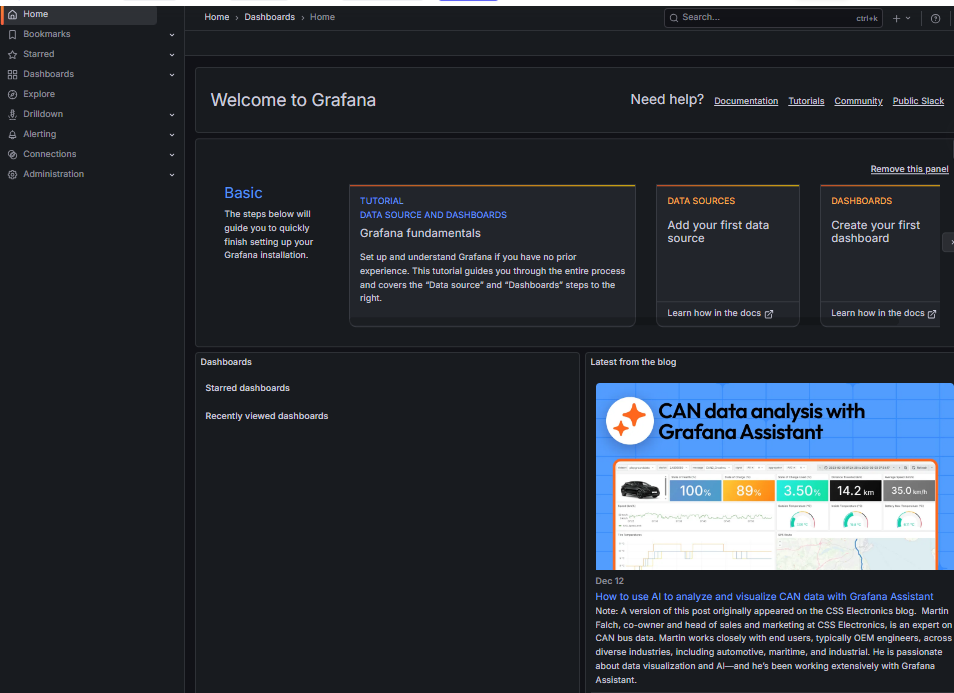Viewport: 954px width, 693px height.
Task: Show next setup card with right arrow
Action: tap(949, 242)
